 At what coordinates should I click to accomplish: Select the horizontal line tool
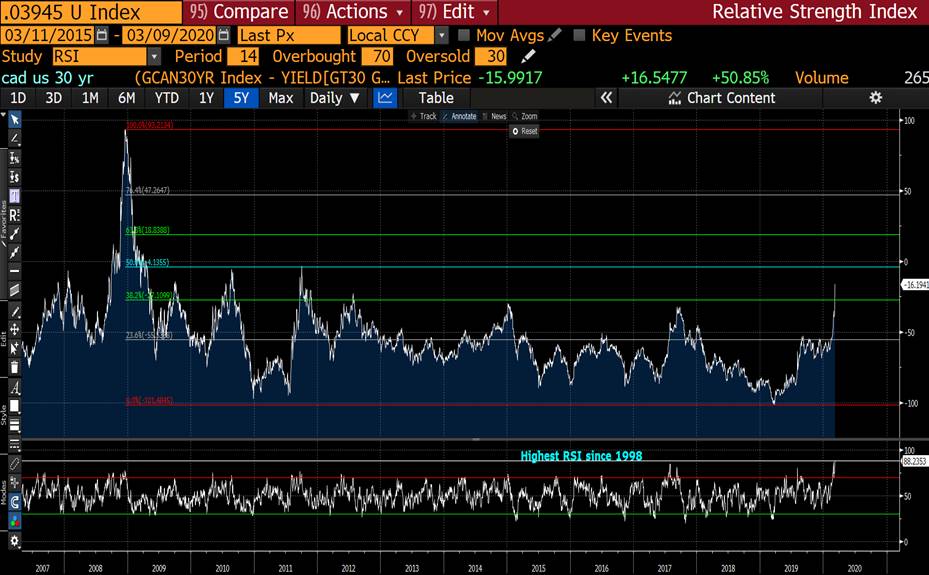pyautogui.click(x=14, y=271)
